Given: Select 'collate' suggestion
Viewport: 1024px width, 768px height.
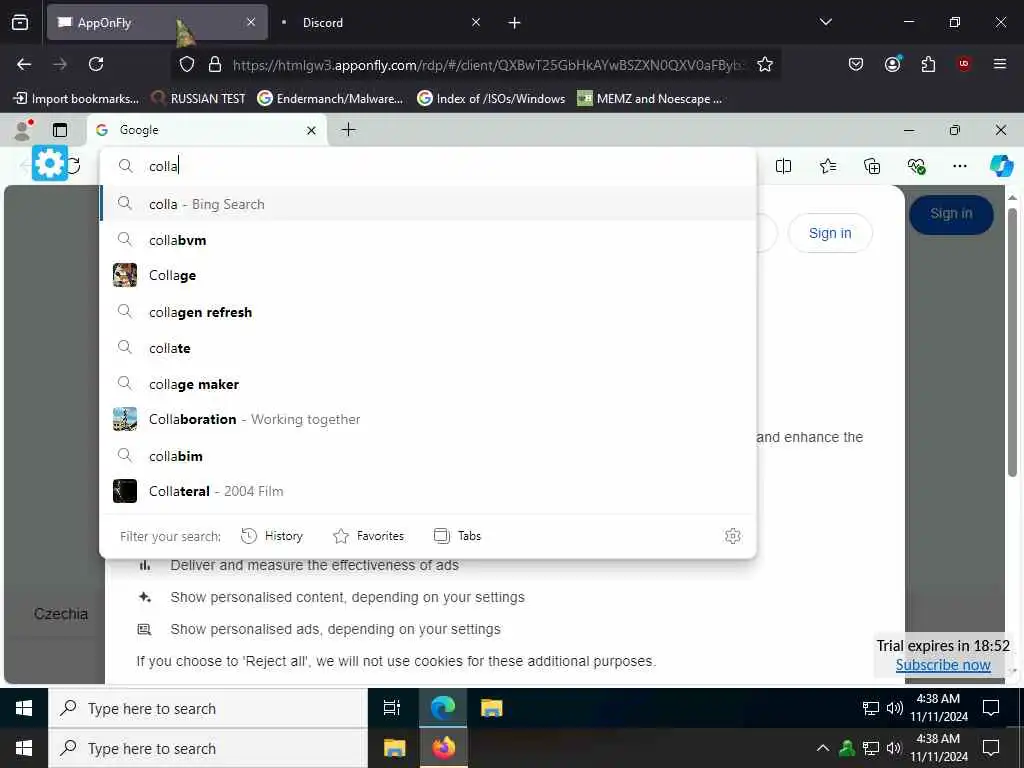Looking at the screenshot, I should (428, 348).
